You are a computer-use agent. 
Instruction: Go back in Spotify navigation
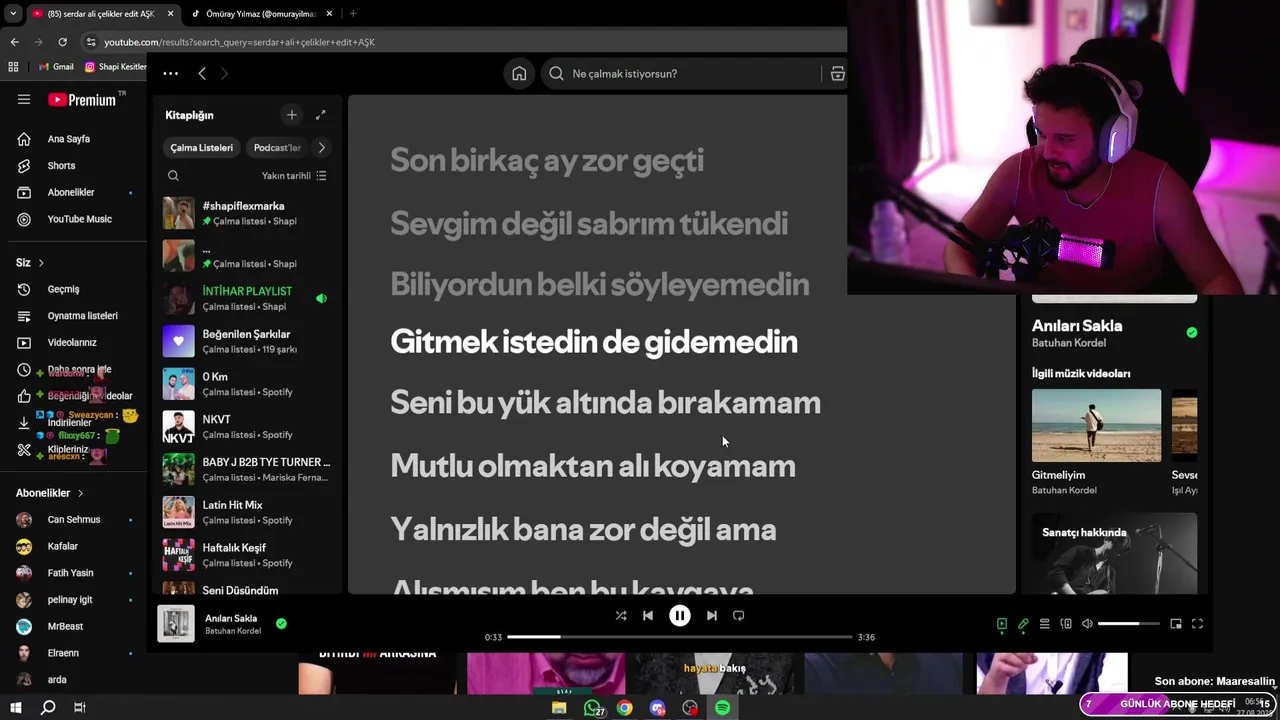point(202,73)
